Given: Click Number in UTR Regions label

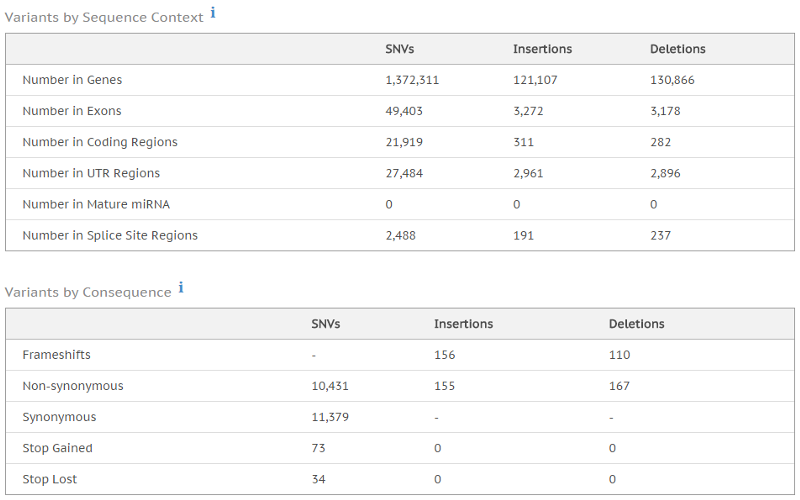Looking at the screenshot, I should pos(91,173).
